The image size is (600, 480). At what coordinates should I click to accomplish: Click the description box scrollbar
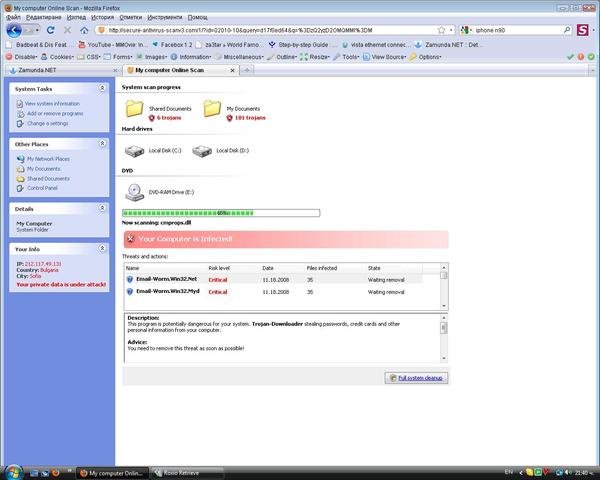444,338
